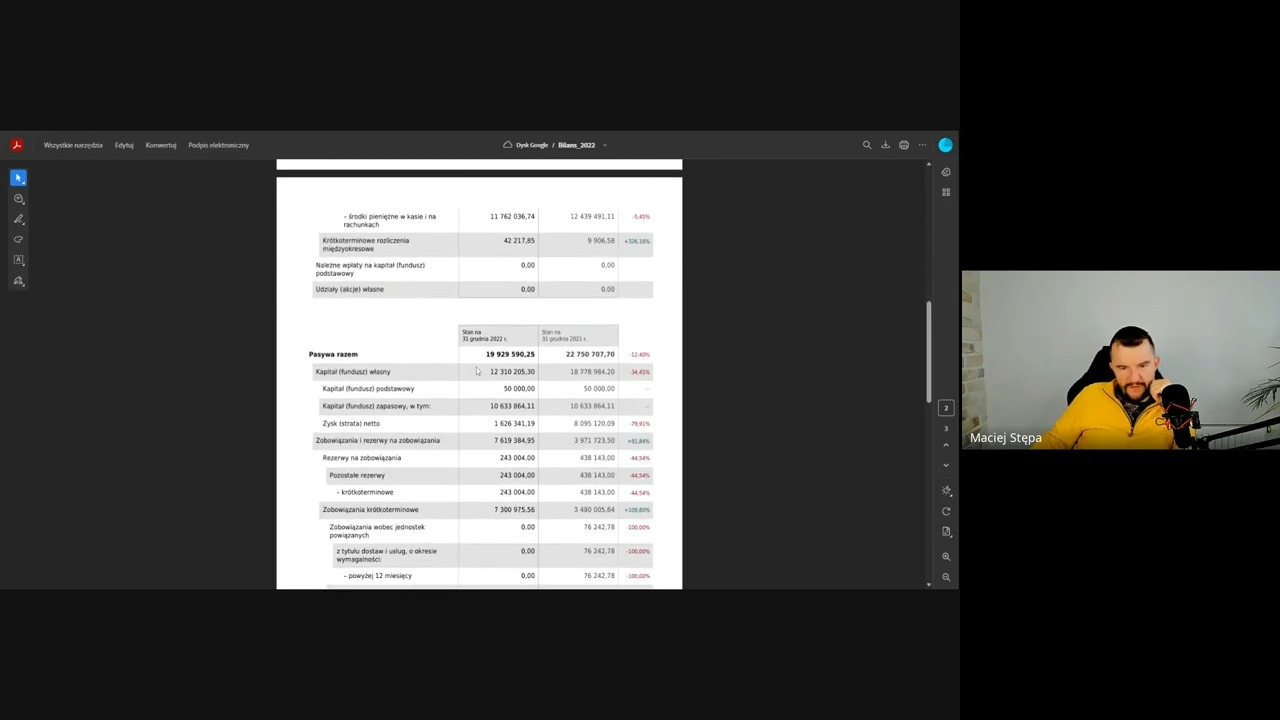Rotate the page view clockwise
The image size is (1280, 720).
[x=946, y=511]
